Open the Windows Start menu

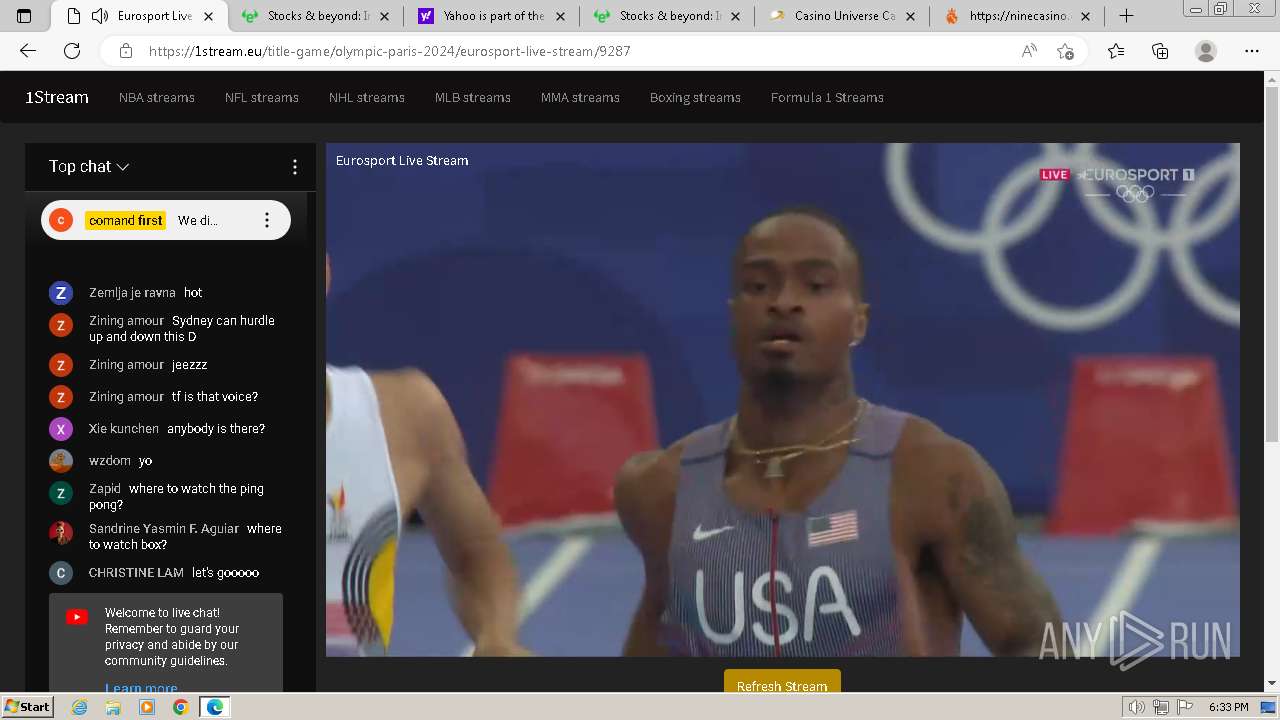[27, 707]
